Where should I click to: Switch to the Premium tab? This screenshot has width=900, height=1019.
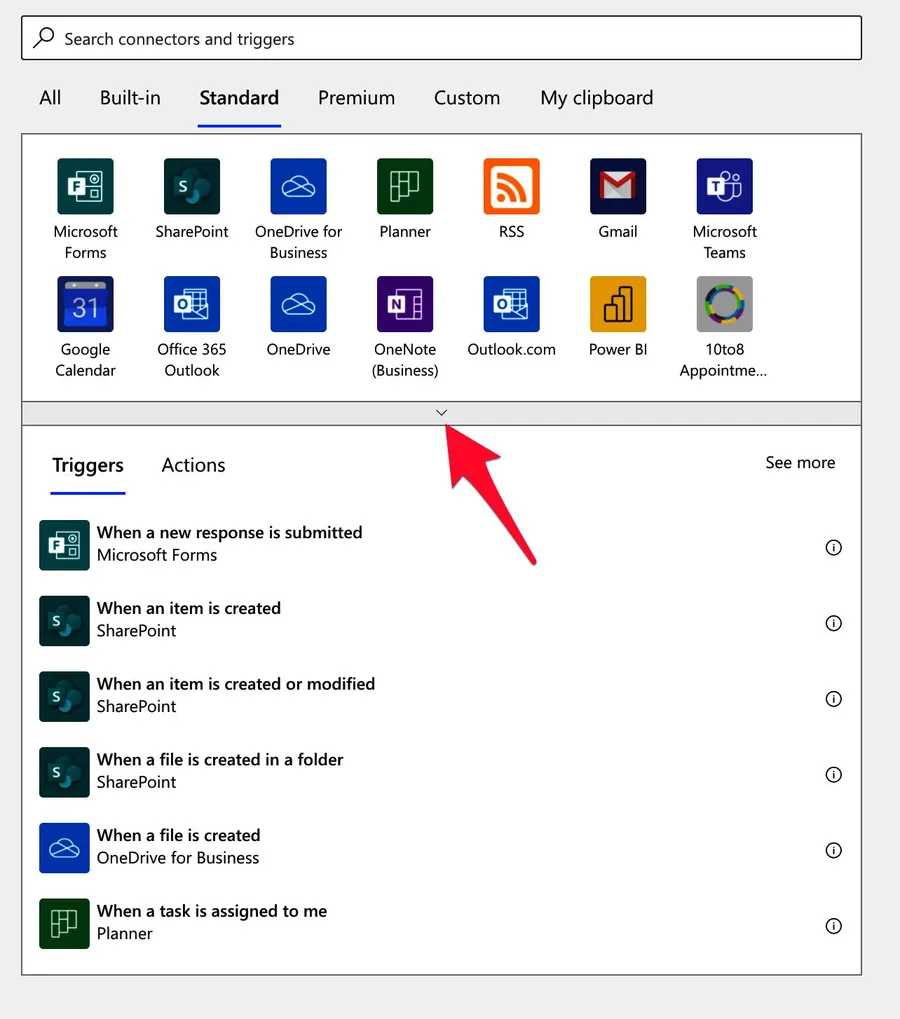pyautogui.click(x=356, y=97)
